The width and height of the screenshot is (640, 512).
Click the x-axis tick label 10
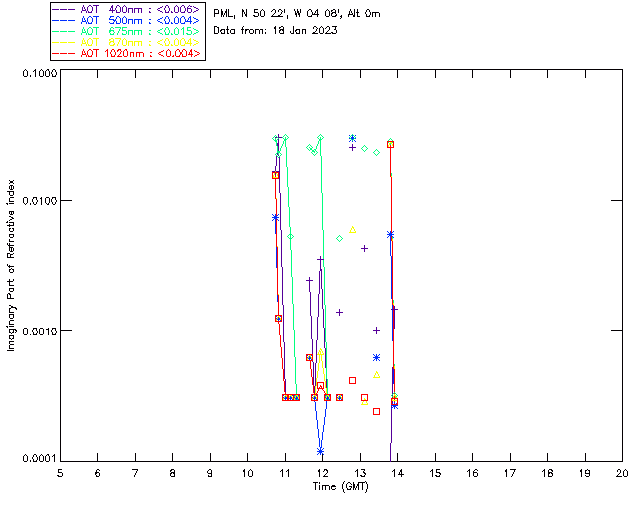(247, 474)
